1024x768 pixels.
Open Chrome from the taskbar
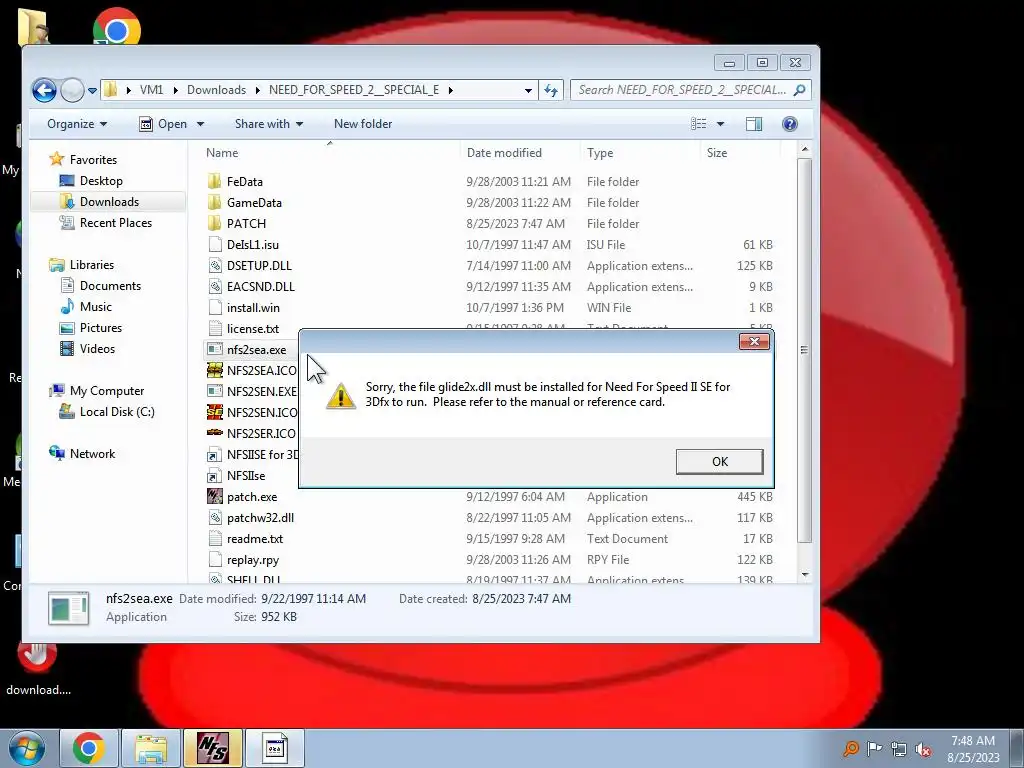tap(89, 748)
